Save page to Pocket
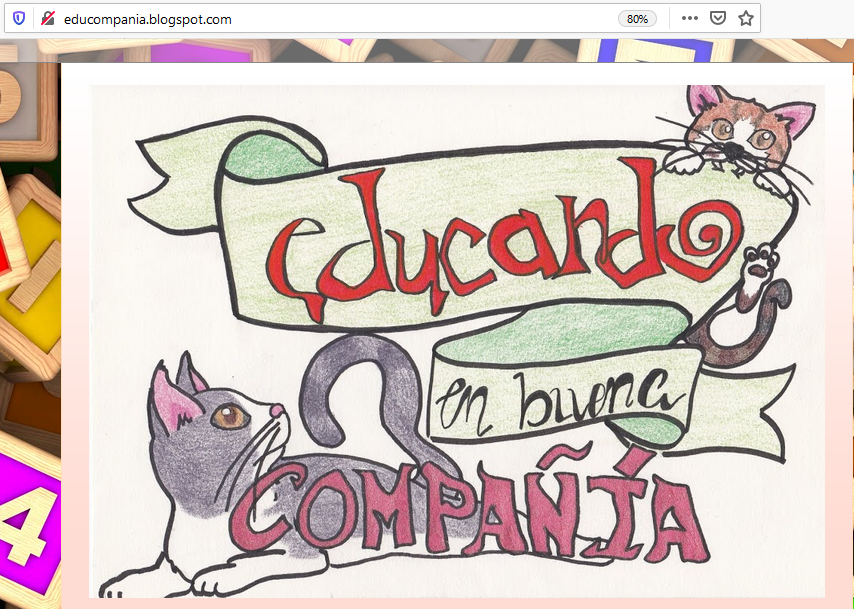Viewport: 854px width, 609px height. tap(717, 18)
